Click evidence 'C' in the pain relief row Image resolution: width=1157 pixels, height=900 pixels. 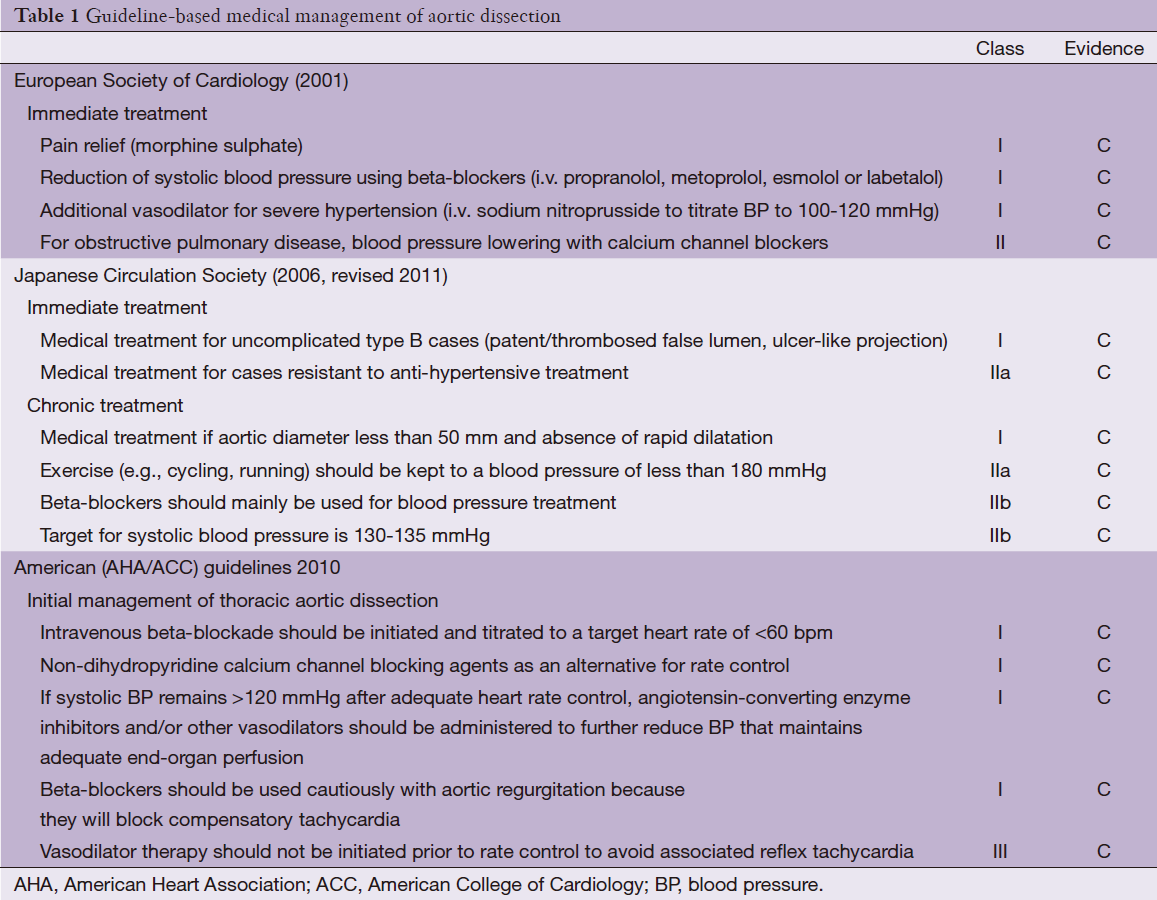click(1104, 145)
